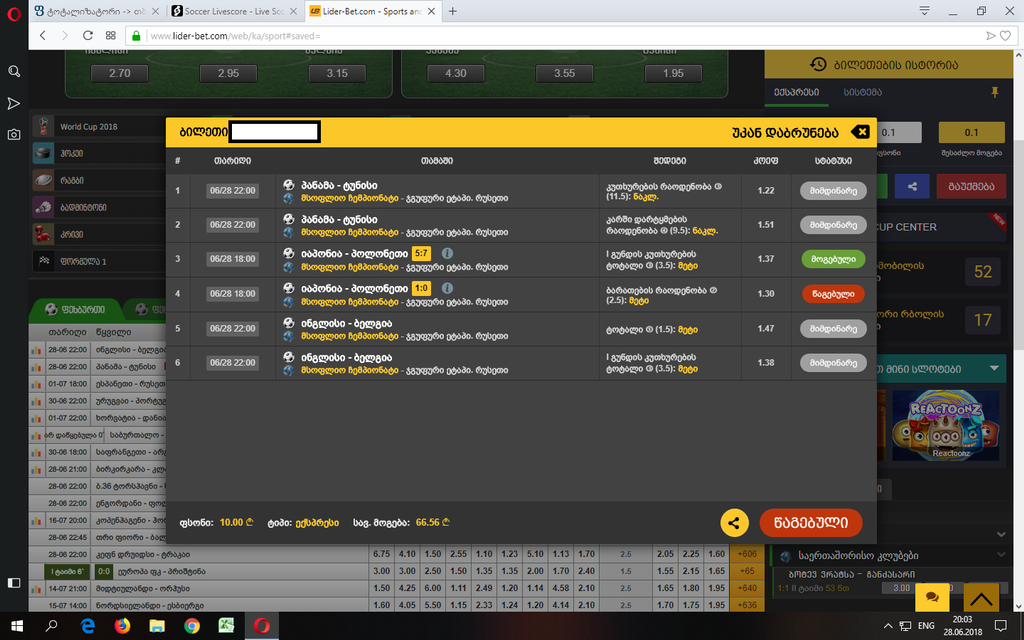Open the Opera tab menu dropdown icon
The image size is (1024, 640).
[924, 11]
